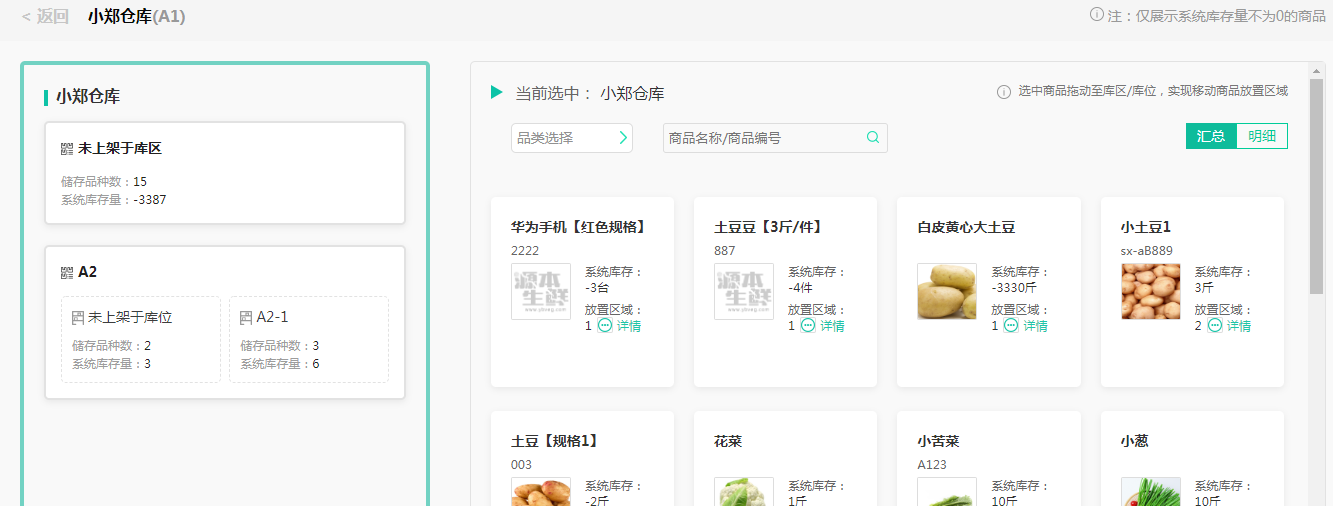Click the 小葱 product title
Image resolution: width=1333 pixels, height=506 pixels.
tap(1135, 441)
